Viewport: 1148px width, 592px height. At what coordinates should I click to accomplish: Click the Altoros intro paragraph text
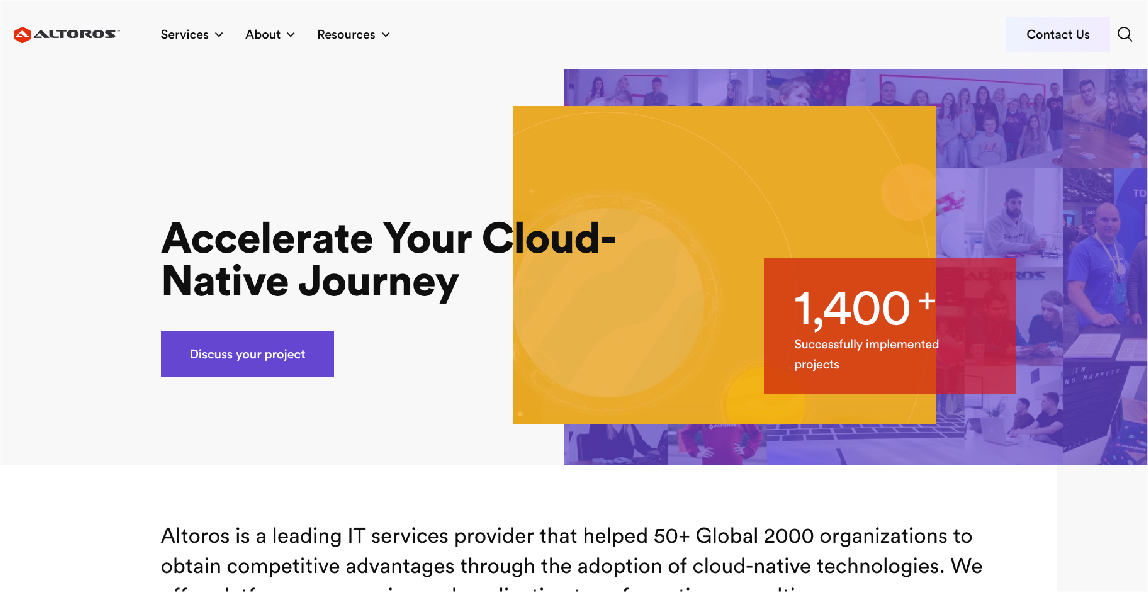click(571, 551)
